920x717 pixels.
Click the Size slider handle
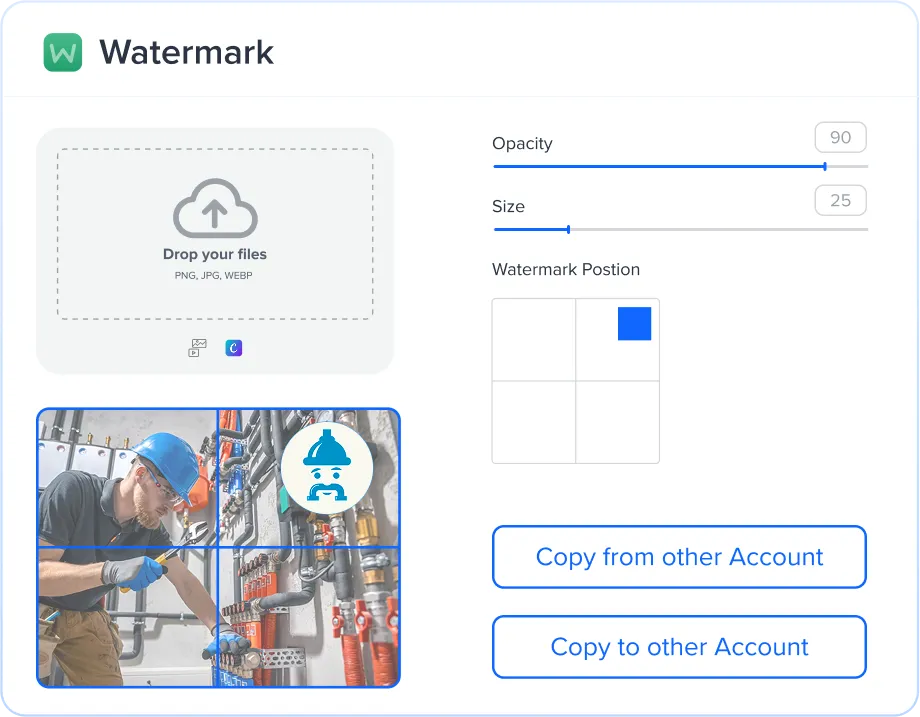click(570, 230)
